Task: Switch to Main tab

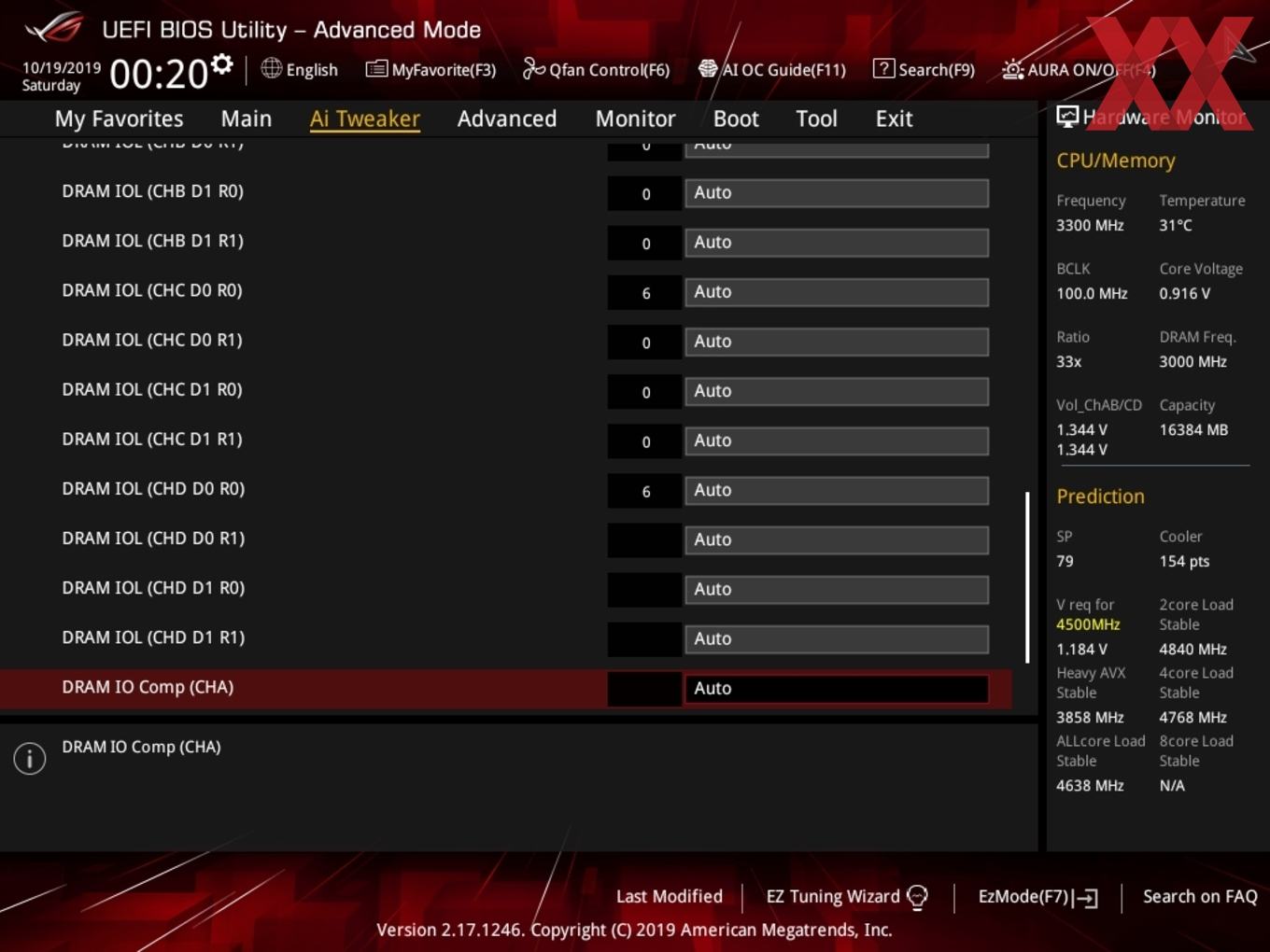Action: [247, 119]
